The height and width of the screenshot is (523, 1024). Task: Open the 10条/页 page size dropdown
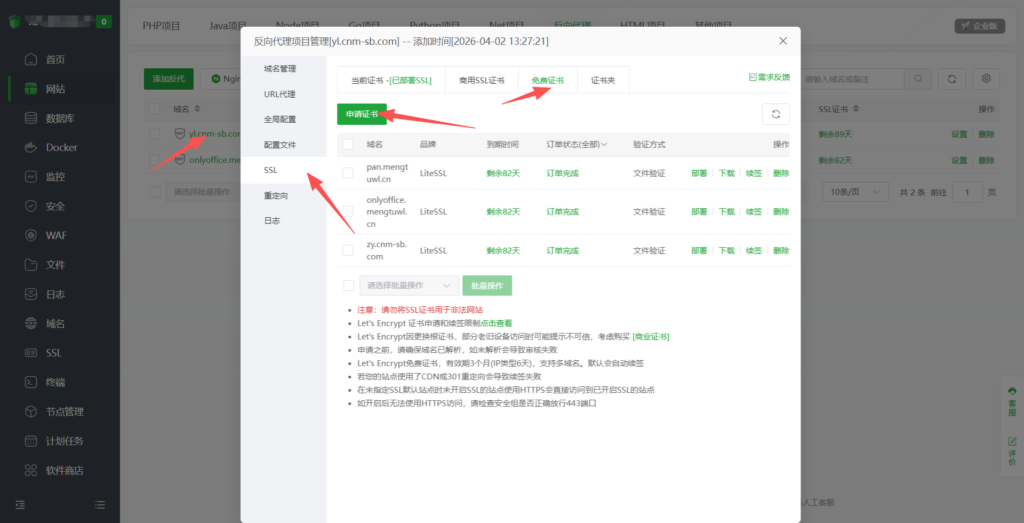coord(856,192)
